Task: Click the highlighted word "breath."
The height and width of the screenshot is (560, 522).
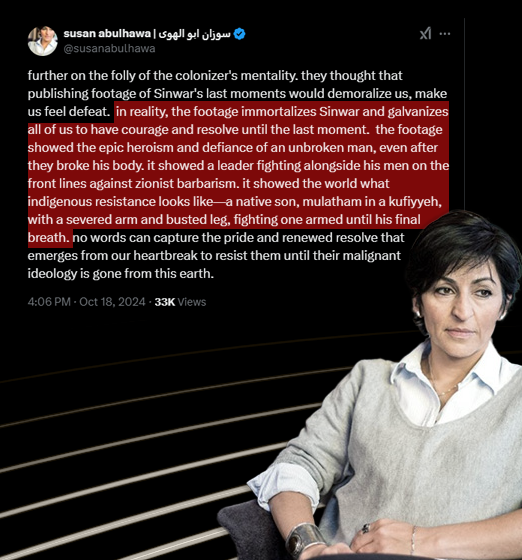Action: (x=49, y=238)
